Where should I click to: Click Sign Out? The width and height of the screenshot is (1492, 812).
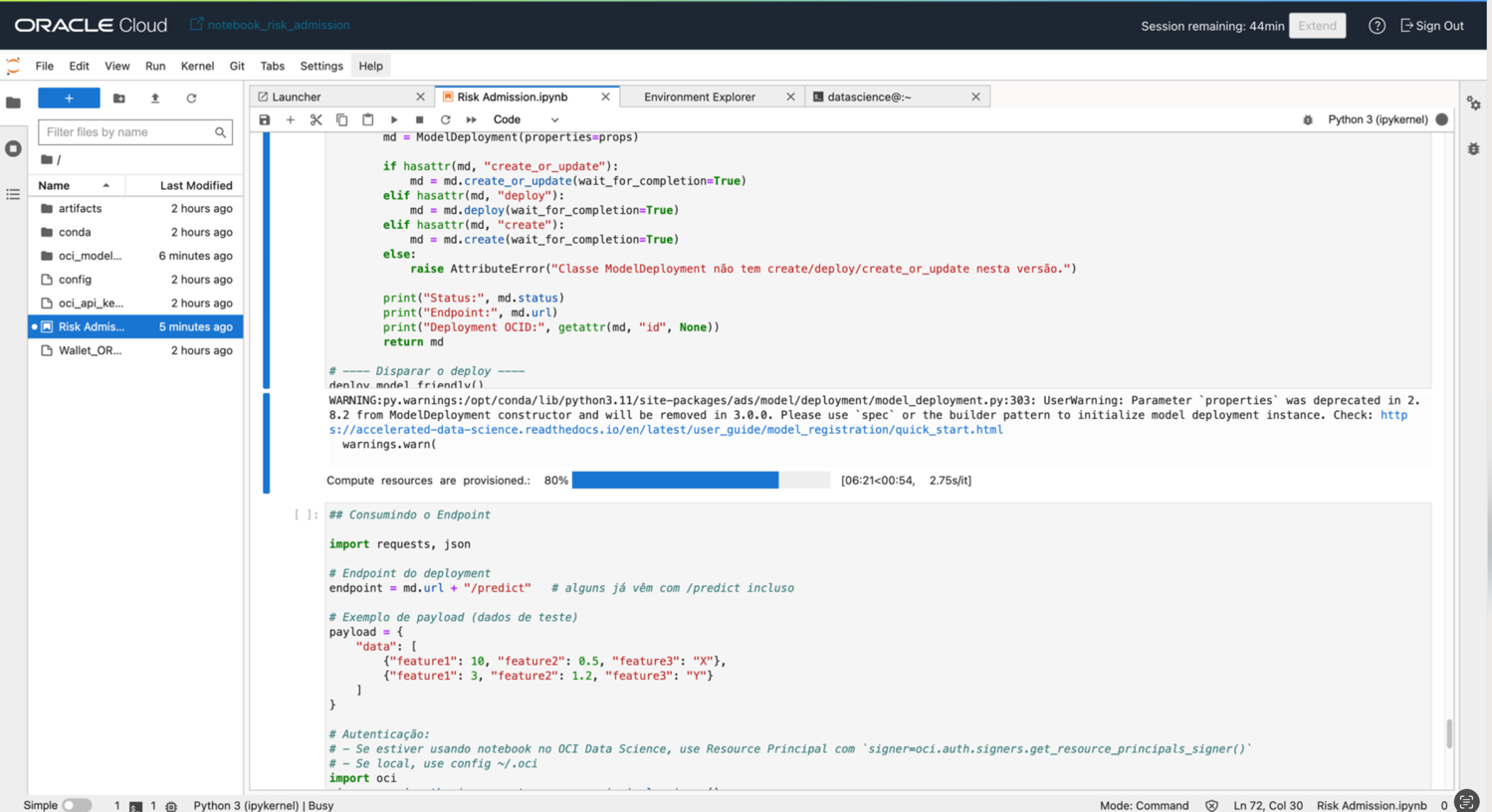point(1432,26)
